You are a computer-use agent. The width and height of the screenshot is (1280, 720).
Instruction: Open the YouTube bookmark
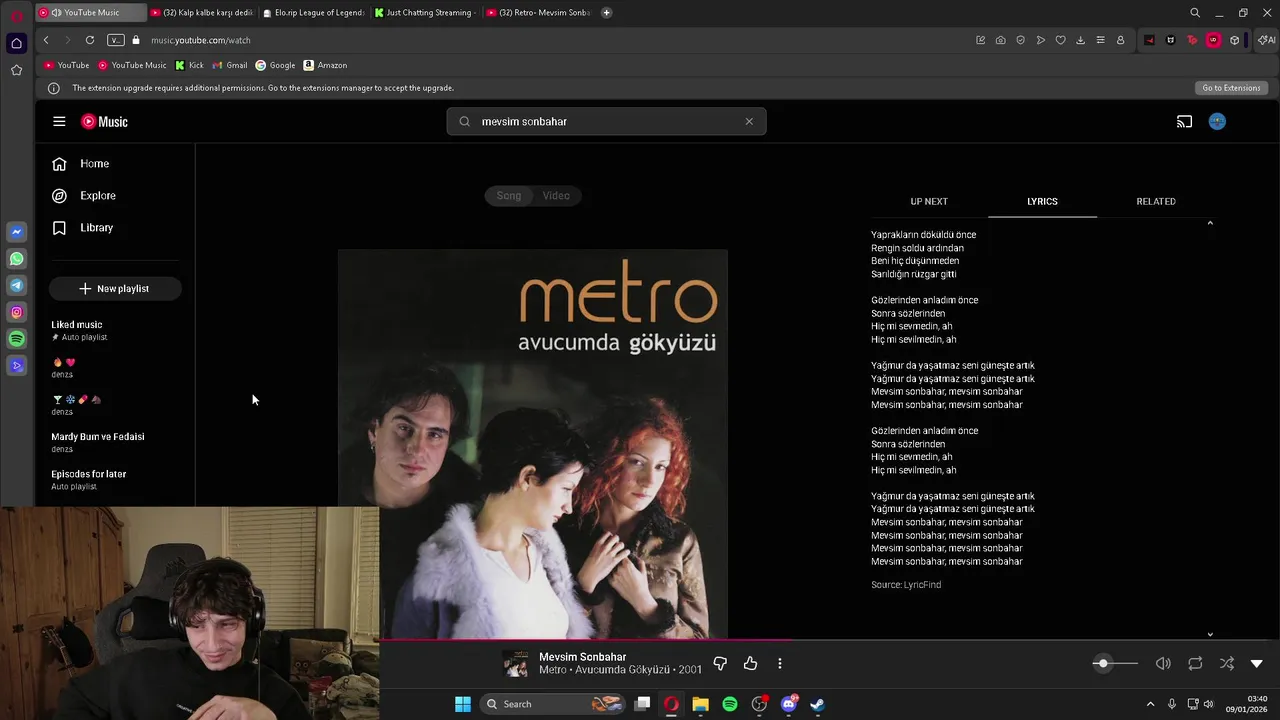66,65
